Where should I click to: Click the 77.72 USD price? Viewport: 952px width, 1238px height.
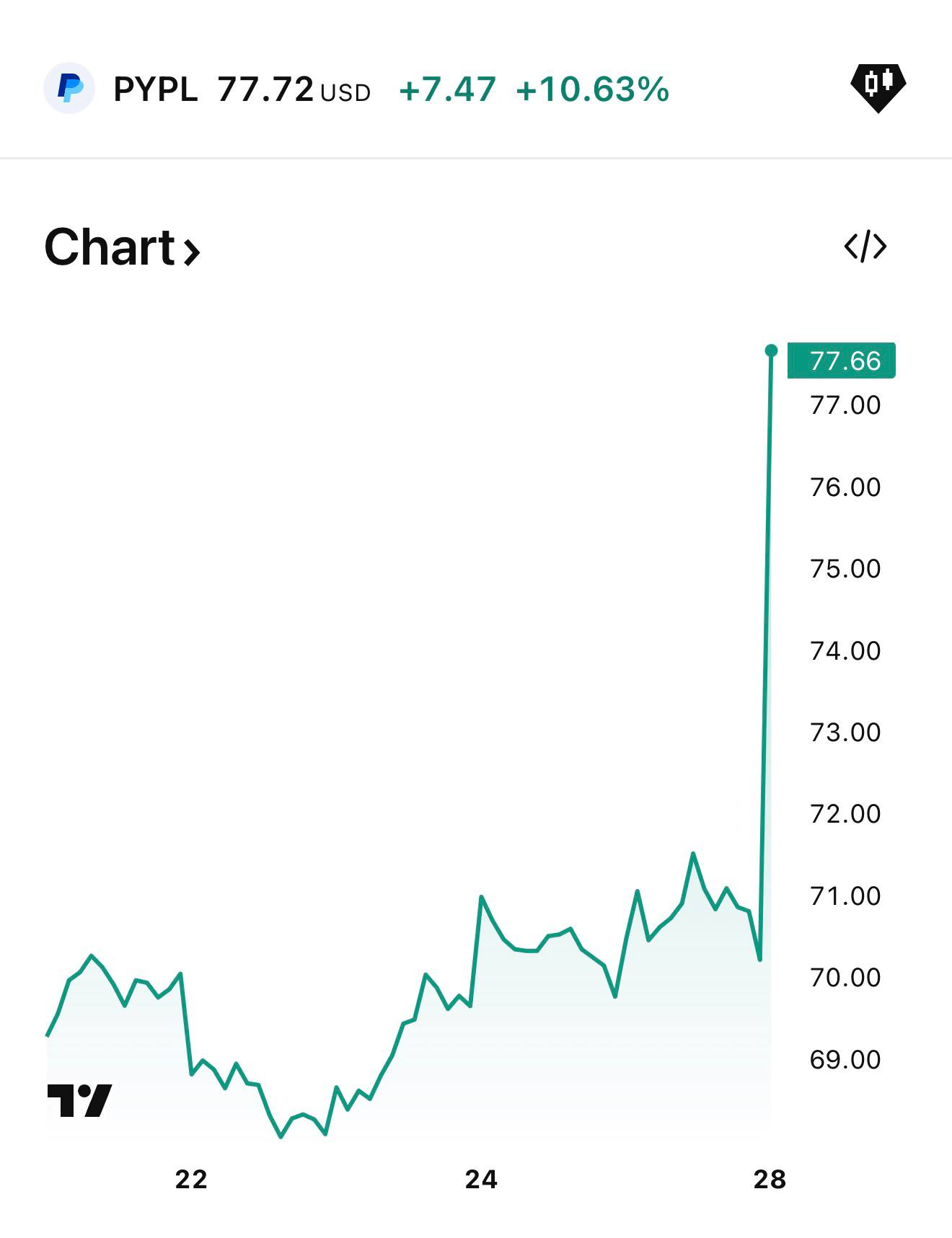click(294, 90)
